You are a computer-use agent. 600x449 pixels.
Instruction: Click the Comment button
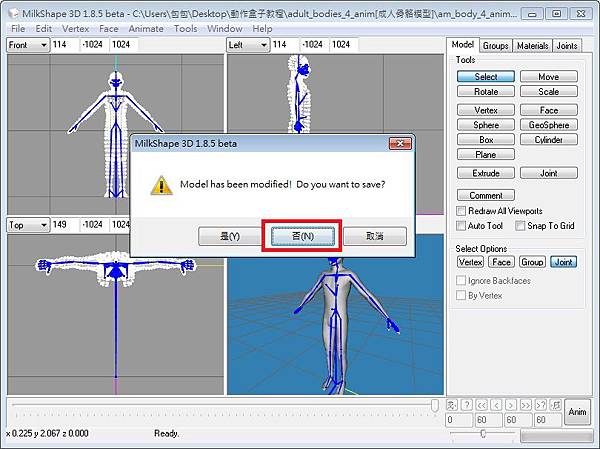click(x=486, y=195)
